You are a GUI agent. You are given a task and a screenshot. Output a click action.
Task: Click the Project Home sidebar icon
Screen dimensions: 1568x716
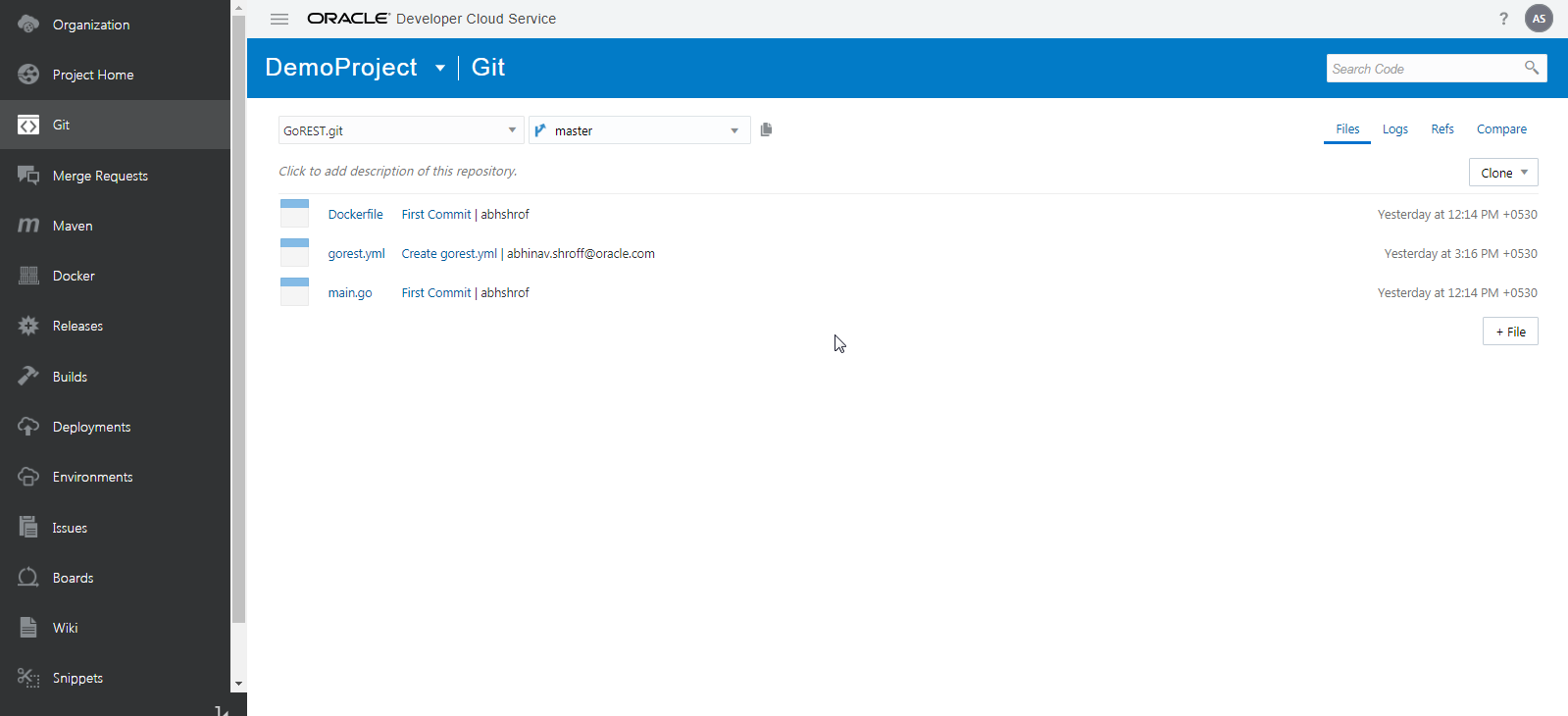click(x=28, y=75)
